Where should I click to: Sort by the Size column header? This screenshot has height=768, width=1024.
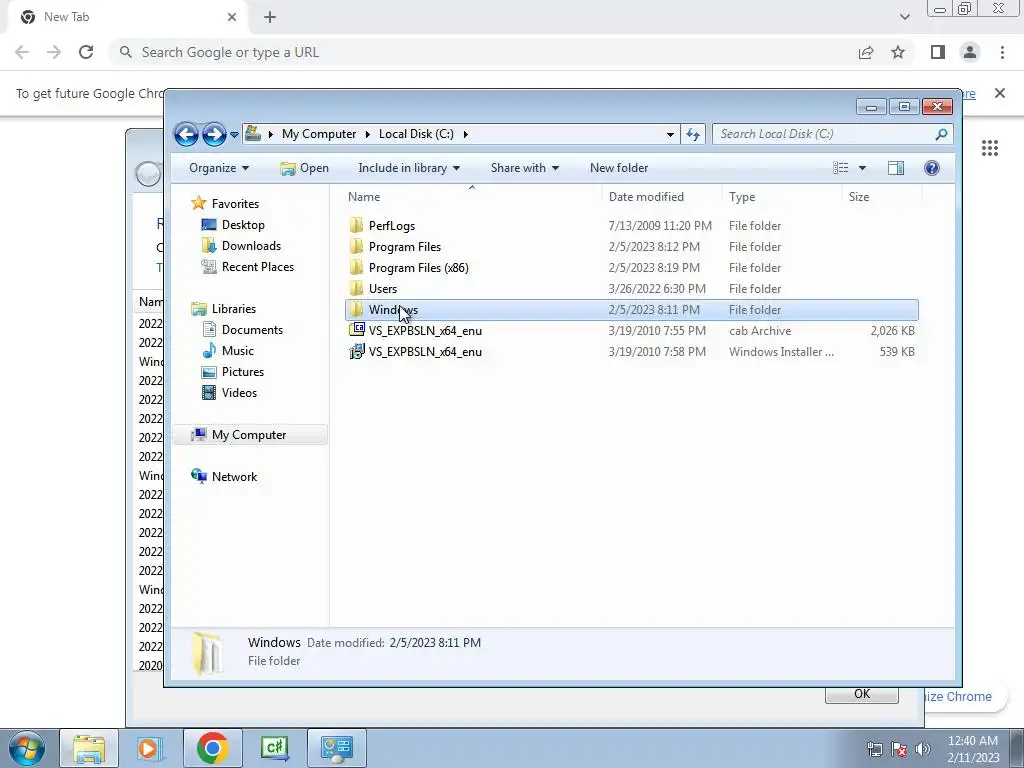[882, 197]
